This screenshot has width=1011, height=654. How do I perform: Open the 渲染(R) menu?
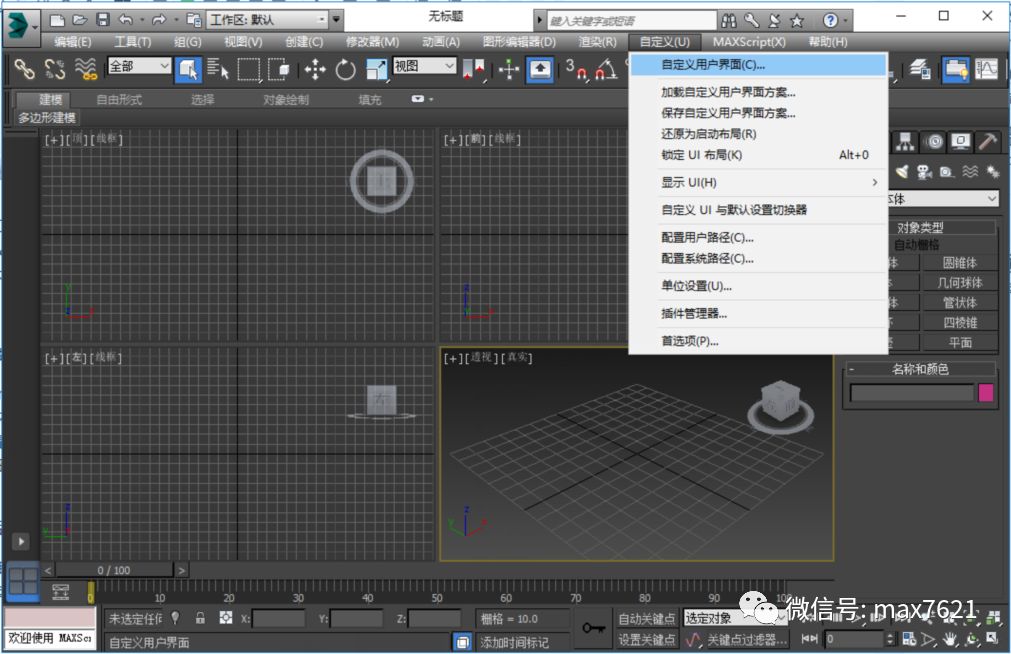pos(597,42)
